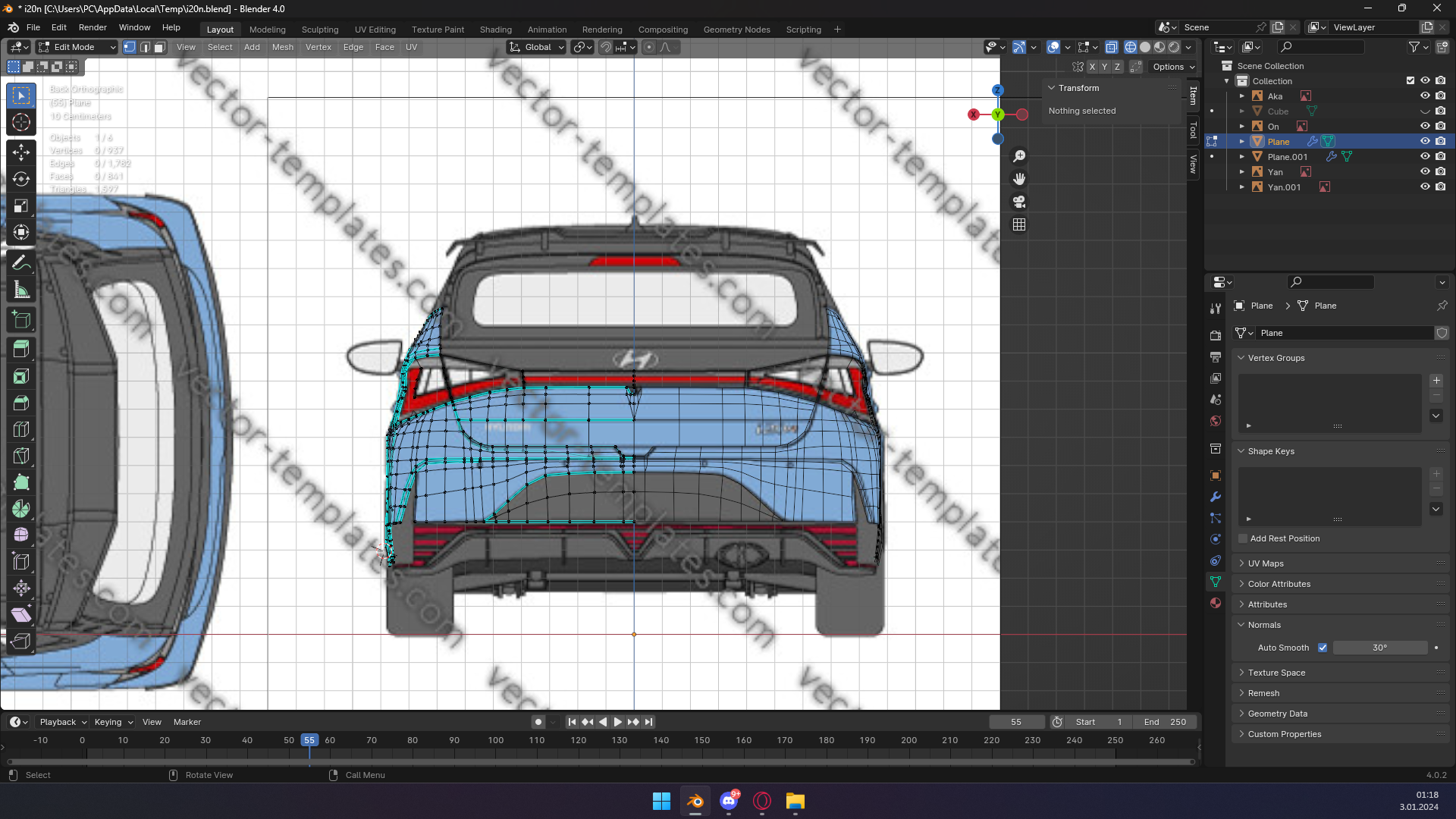Screen dimensions: 1456x819
Task: Open the Modifiers properties tab
Action: (x=1216, y=497)
